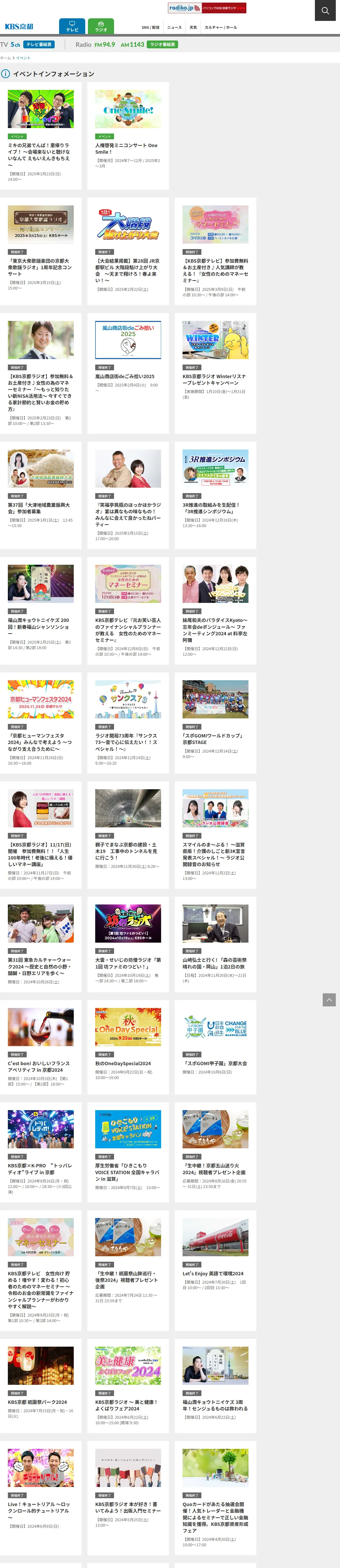
Task: Open the スポGOMI甲子園 京都大会 thumbnail
Action: pos(216,1026)
